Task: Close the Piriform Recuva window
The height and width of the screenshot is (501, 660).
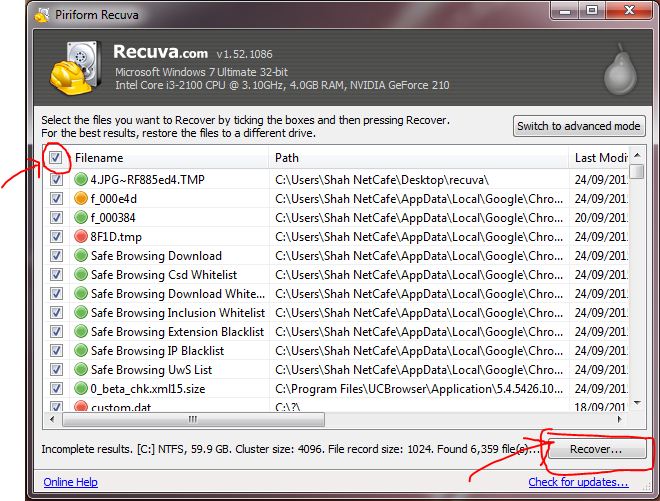Action: [x=629, y=11]
